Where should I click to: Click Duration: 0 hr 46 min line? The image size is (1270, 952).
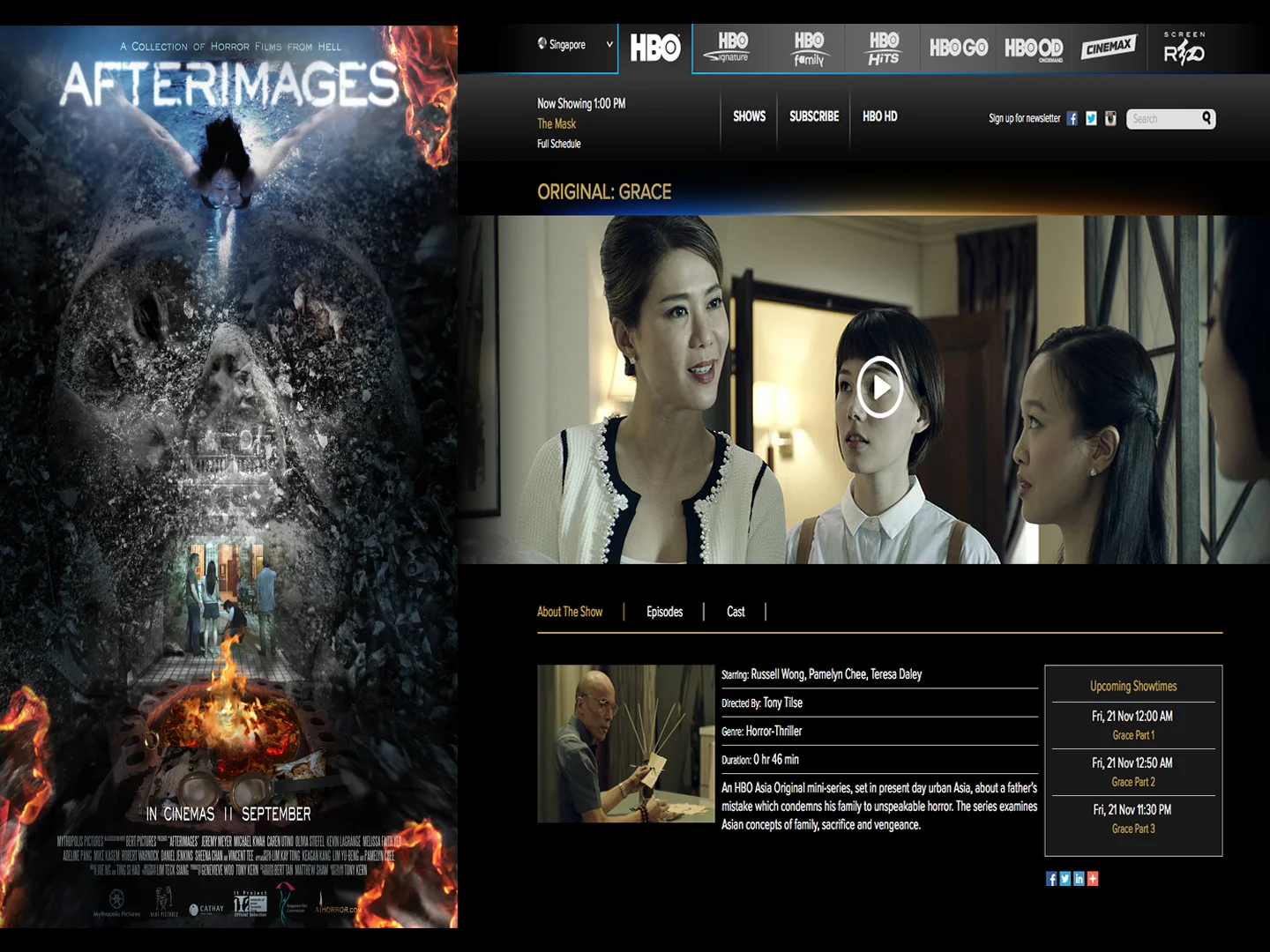click(760, 760)
